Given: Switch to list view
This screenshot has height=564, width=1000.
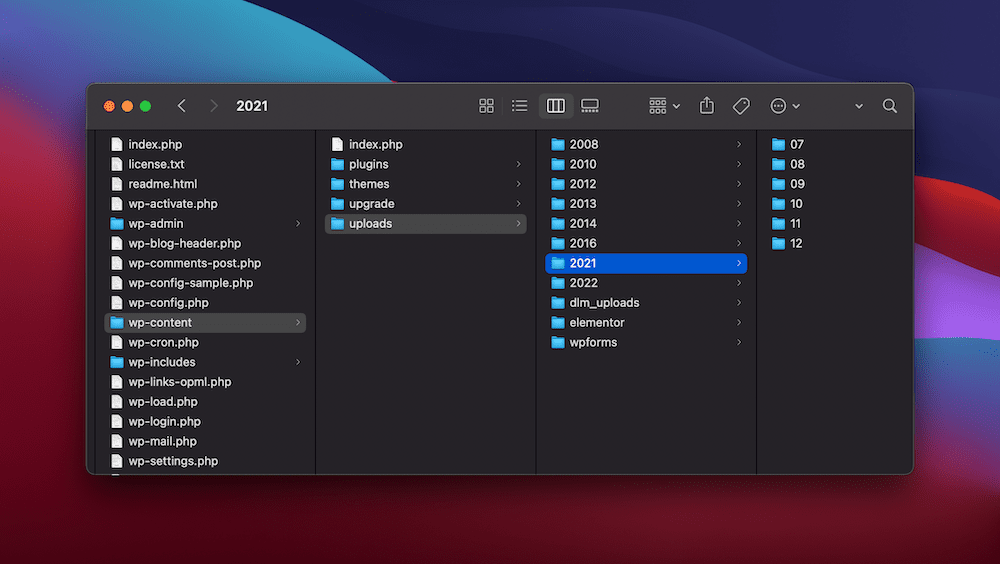Looking at the screenshot, I should 520,106.
